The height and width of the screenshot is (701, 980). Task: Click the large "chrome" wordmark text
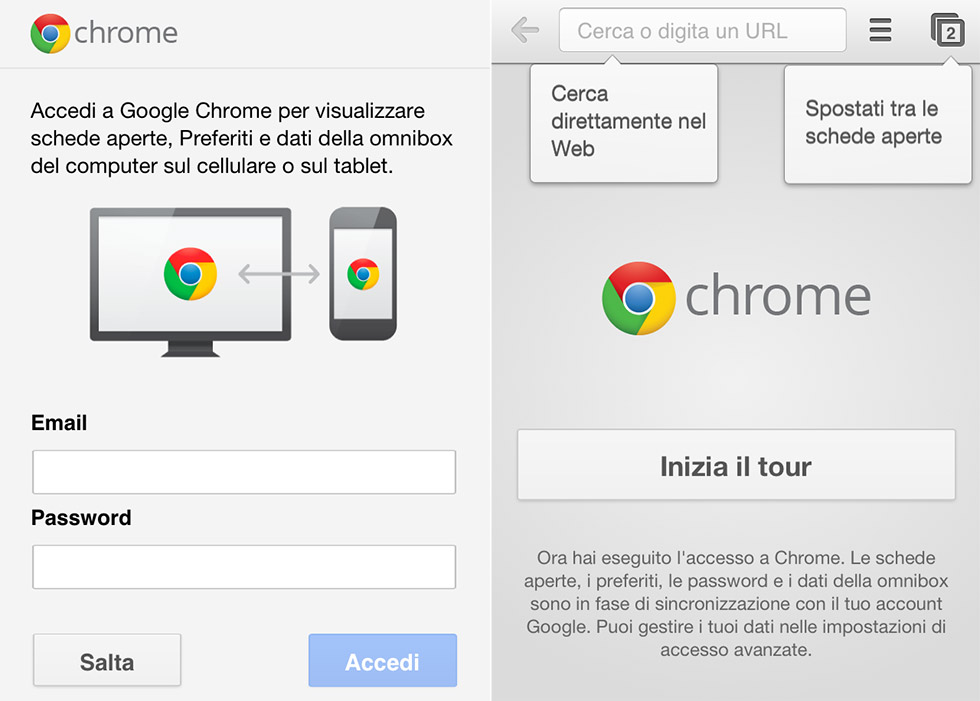coord(778,297)
